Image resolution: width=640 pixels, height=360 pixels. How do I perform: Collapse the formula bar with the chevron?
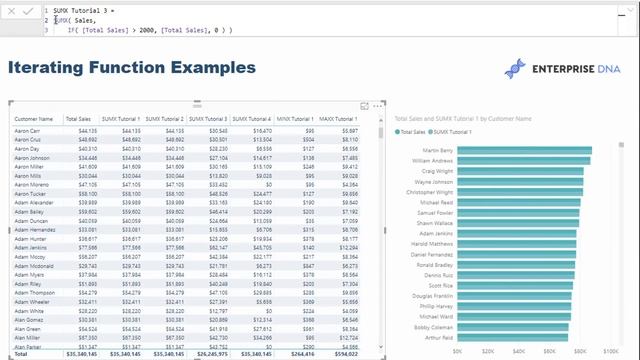pos(631,10)
